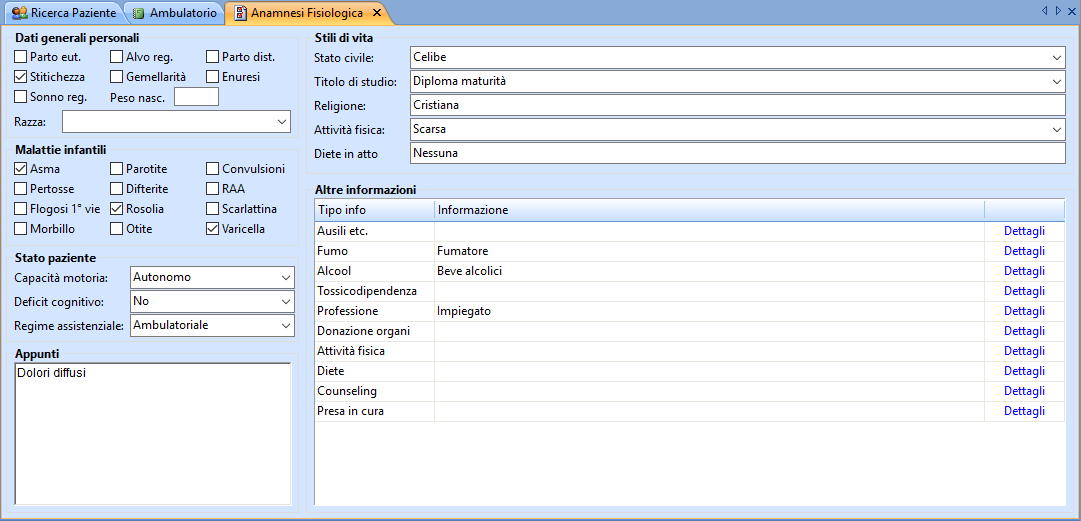Select the Tossicodipendenza row label
The height and width of the screenshot is (521, 1081).
click(x=367, y=291)
